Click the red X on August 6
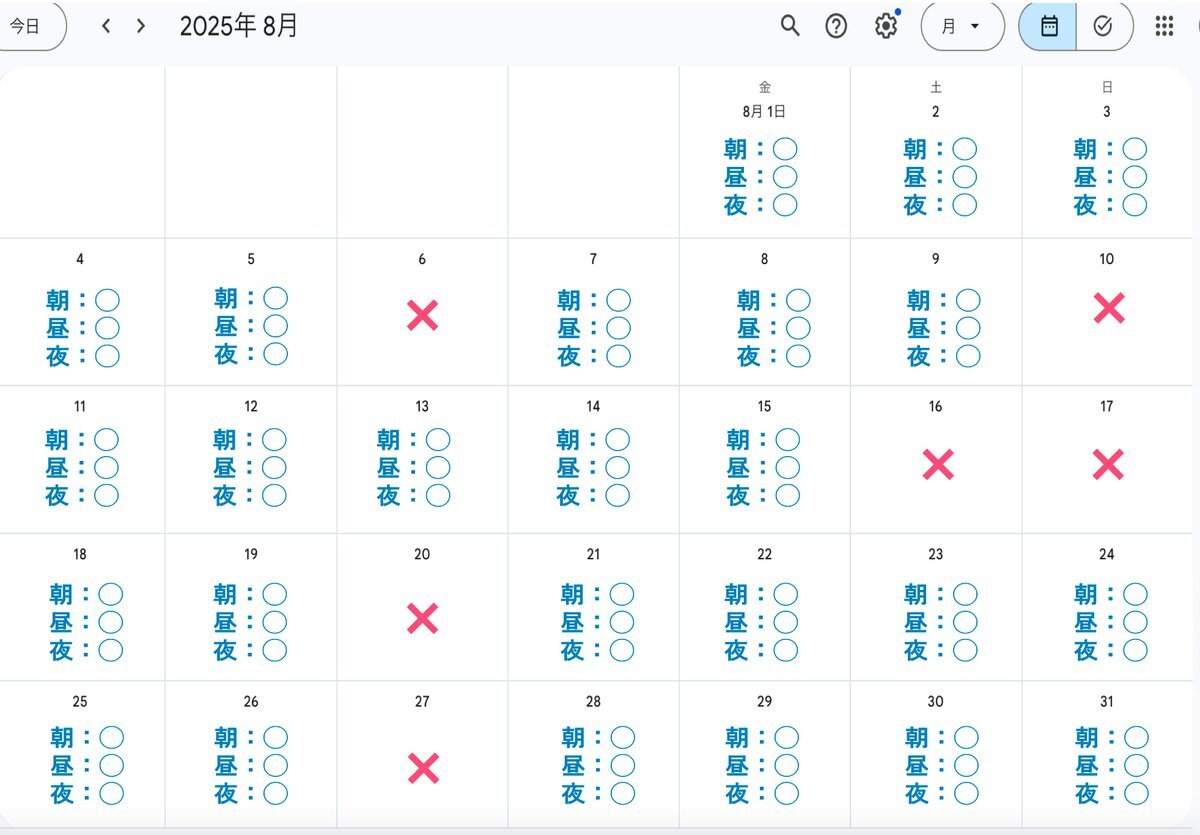The height and width of the screenshot is (835, 1200). coord(422,316)
